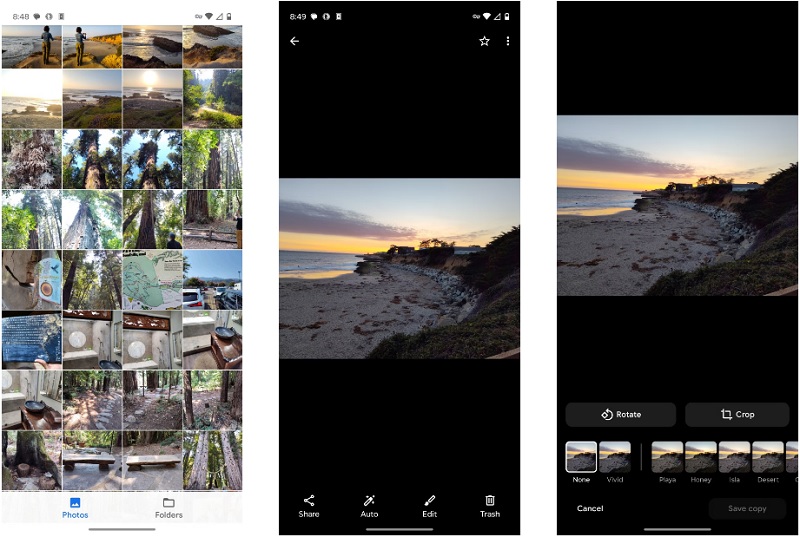Open the sun over ocean photo in second row

coord(152,99)
